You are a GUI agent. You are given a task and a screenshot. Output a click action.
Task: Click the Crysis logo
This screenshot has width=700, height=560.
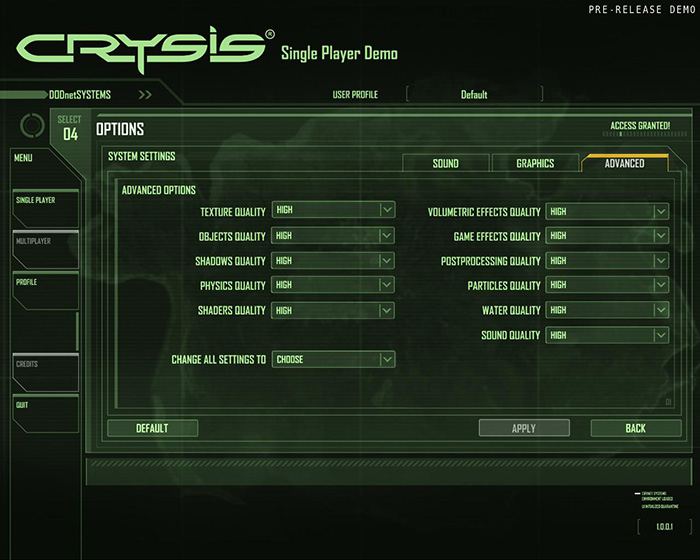[146, 49]
